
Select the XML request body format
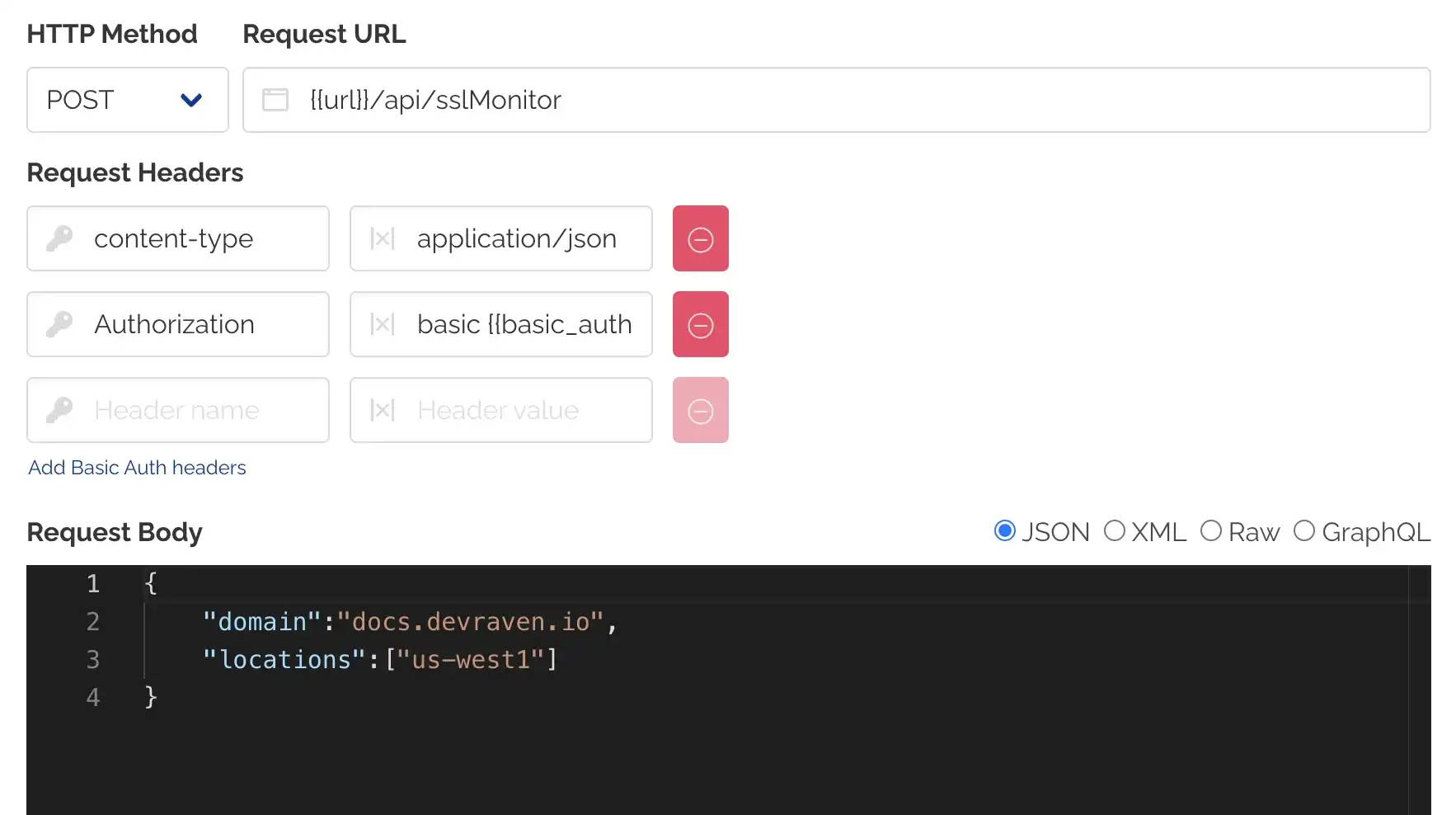point(1115,531)
